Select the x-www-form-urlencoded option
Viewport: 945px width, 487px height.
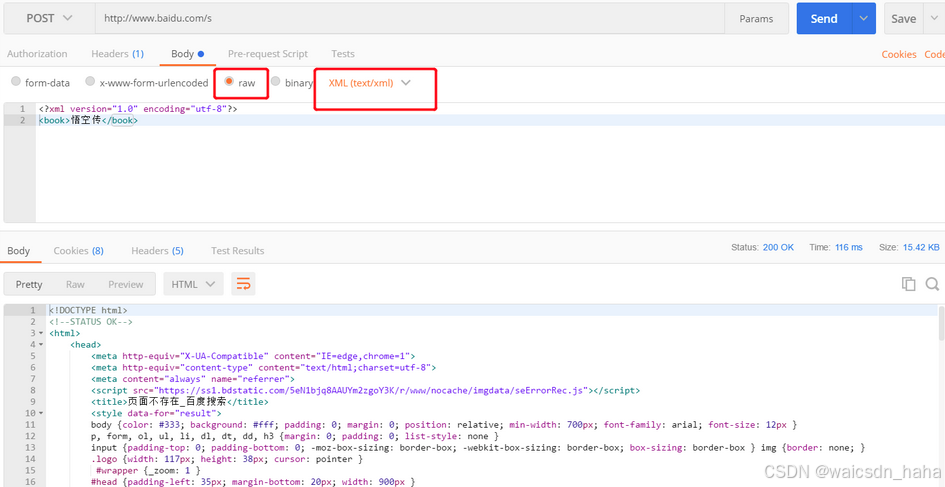pyautogui.click(x=90, y=81)
